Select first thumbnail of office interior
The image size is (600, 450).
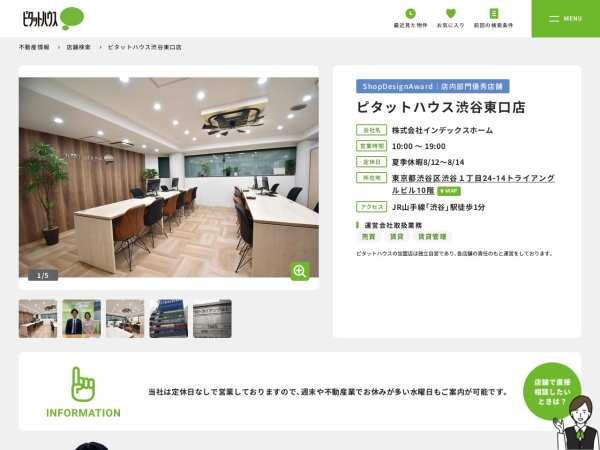38,318
